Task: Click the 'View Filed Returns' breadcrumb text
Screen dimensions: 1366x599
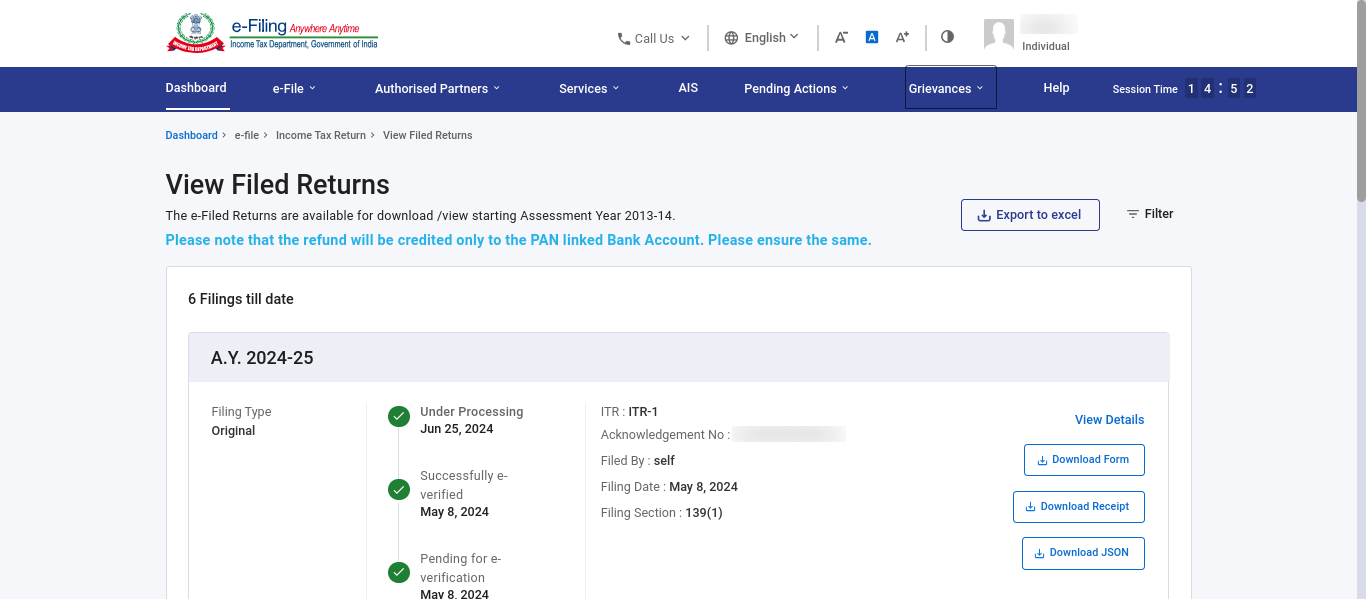Action: (x=428, y=135)
